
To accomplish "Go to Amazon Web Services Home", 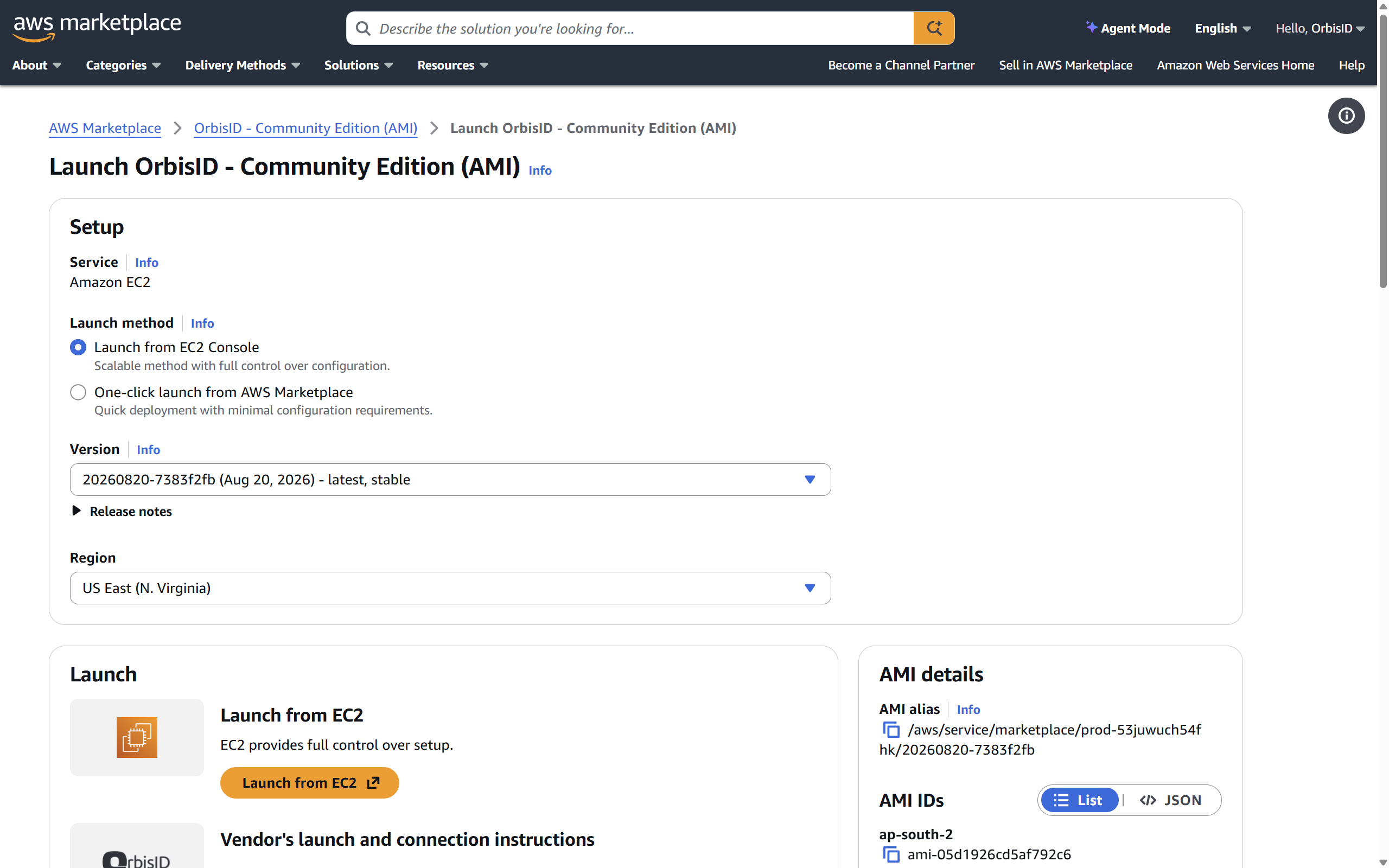I will (1235, 65).
